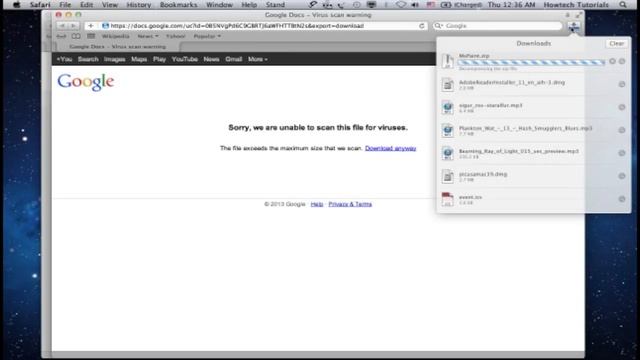The width and height of the screenshot is (640, 360).
Task: Click the event.ics calendar file icon
Action: pyautogui.click(x=448, y=199)
